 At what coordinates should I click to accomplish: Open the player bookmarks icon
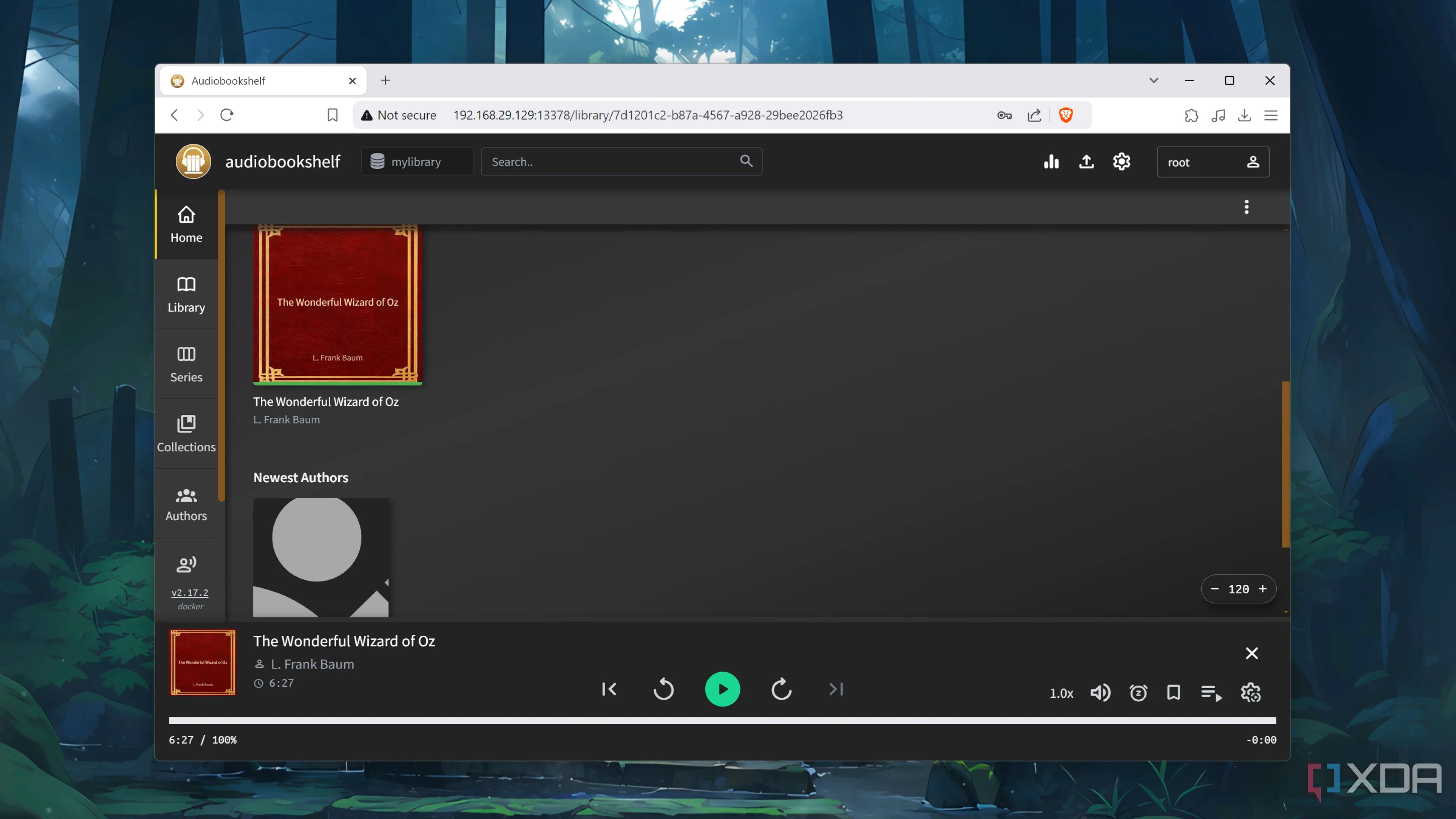coord(1174,692)
